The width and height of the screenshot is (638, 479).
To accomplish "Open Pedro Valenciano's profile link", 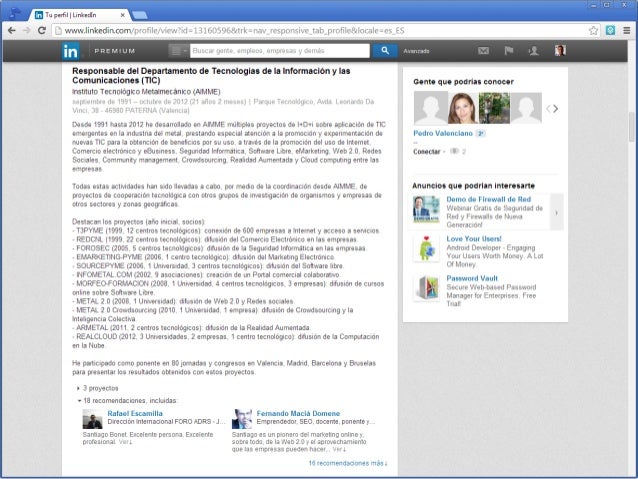I will [443, 133].
